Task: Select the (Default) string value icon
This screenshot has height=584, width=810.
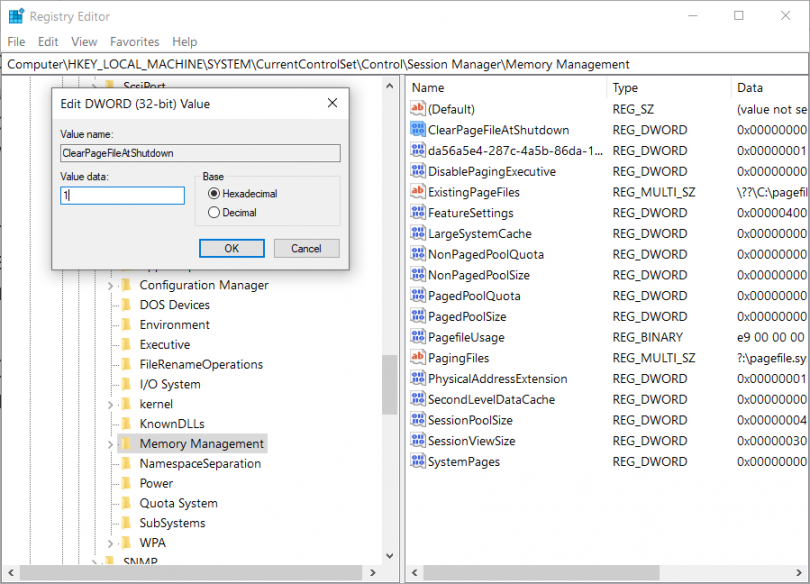Action: tap(418, 108)
